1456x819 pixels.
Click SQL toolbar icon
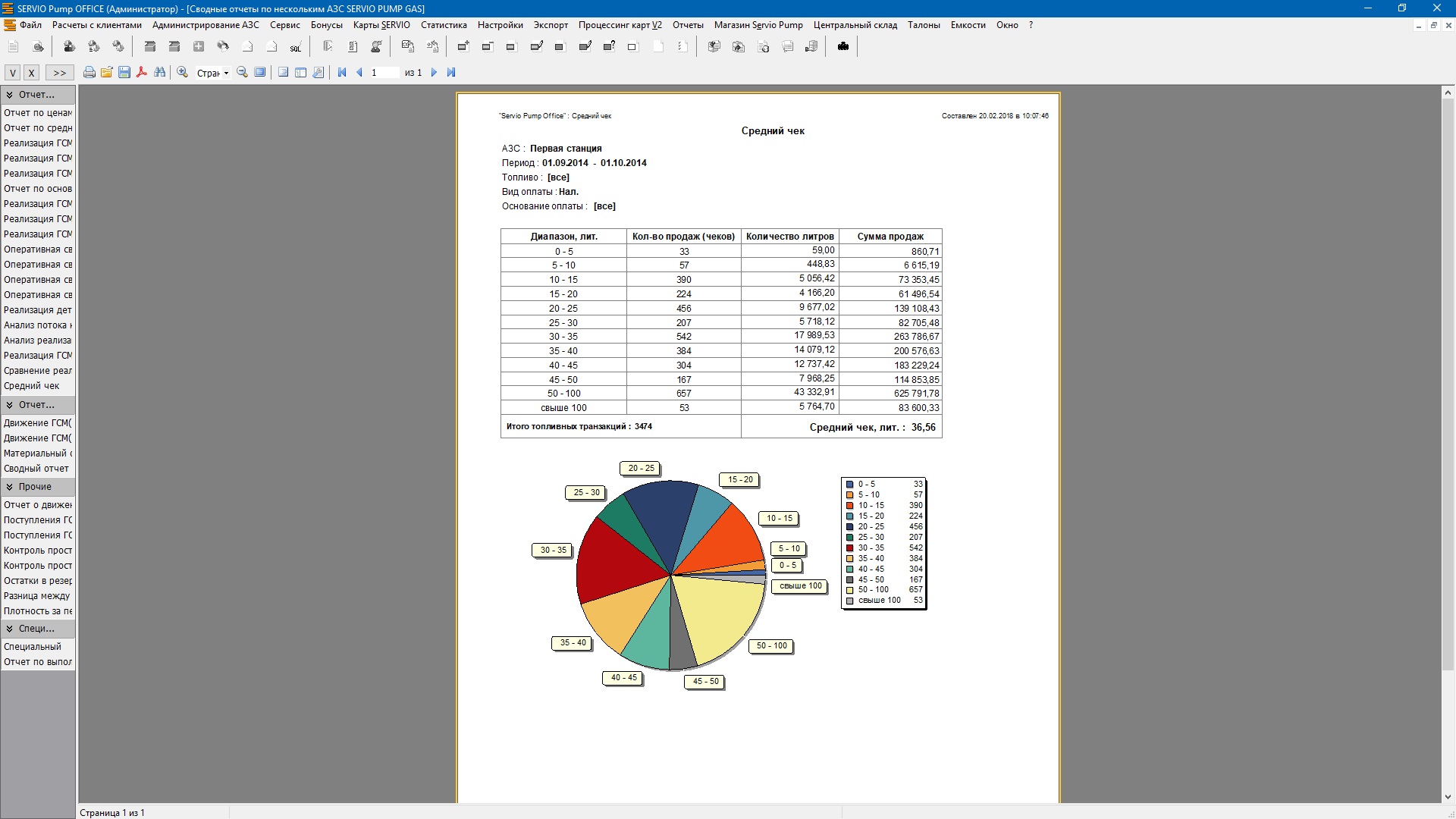pos(295,47)
